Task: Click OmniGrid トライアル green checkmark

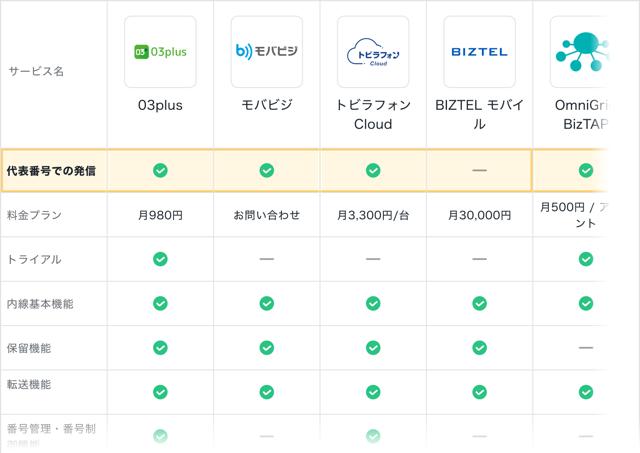Action: pyautogui.click(x=586, y=259)
